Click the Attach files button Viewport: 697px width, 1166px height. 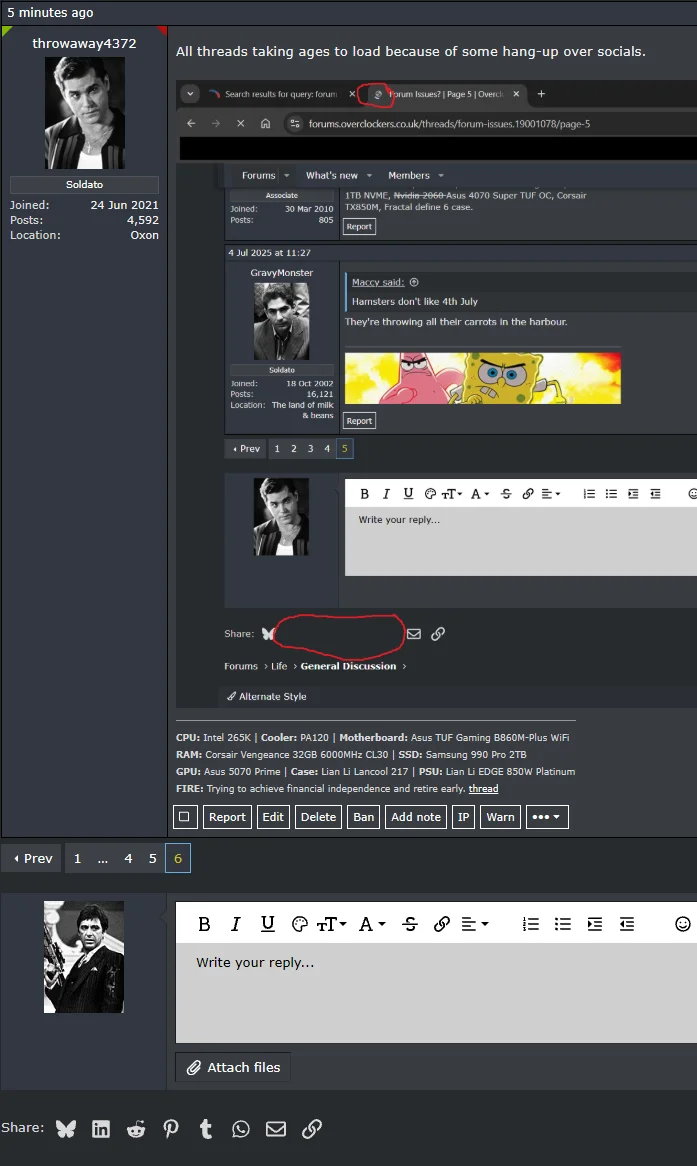234,1067
